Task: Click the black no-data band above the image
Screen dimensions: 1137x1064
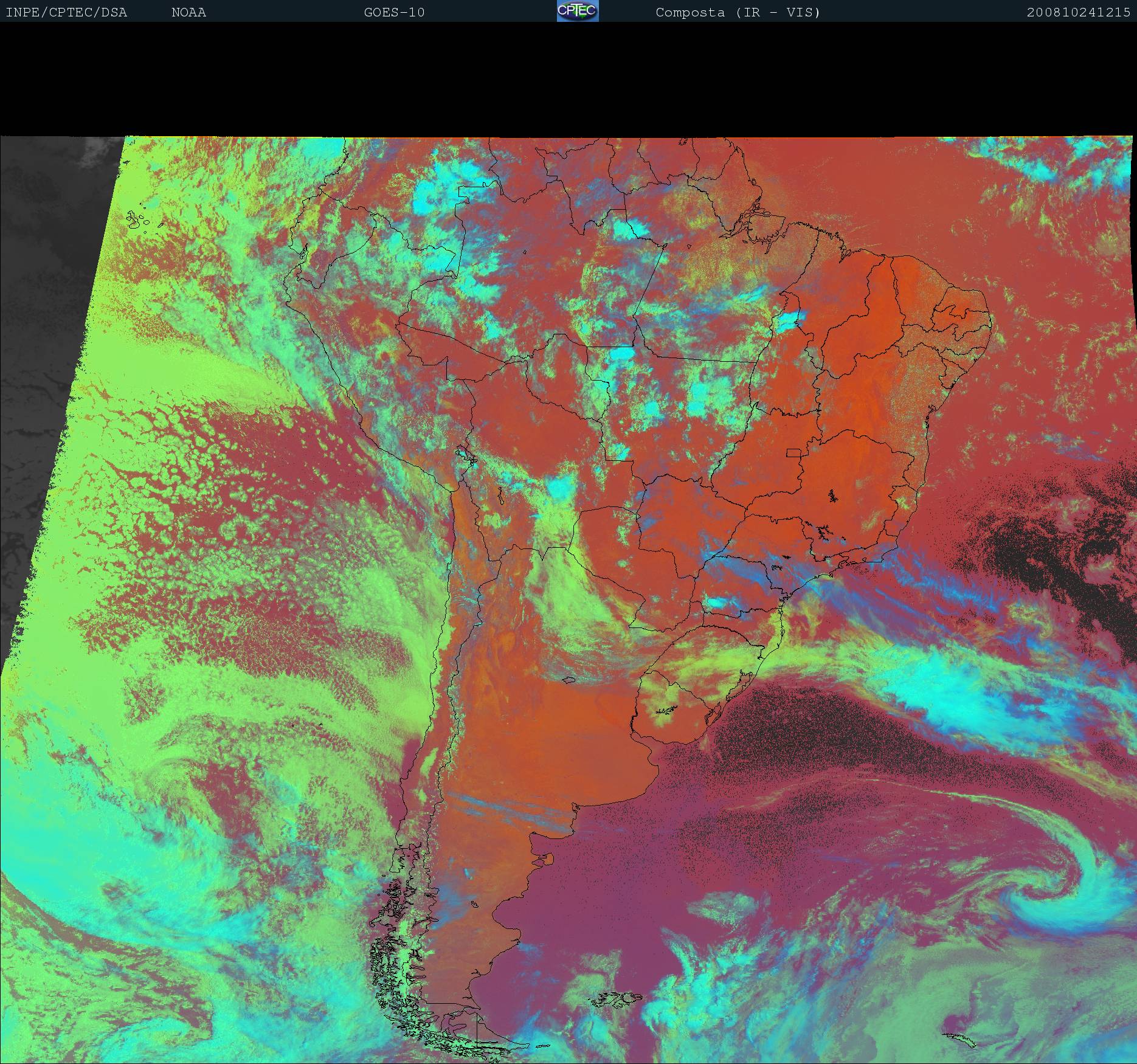Action: (568, 79)
